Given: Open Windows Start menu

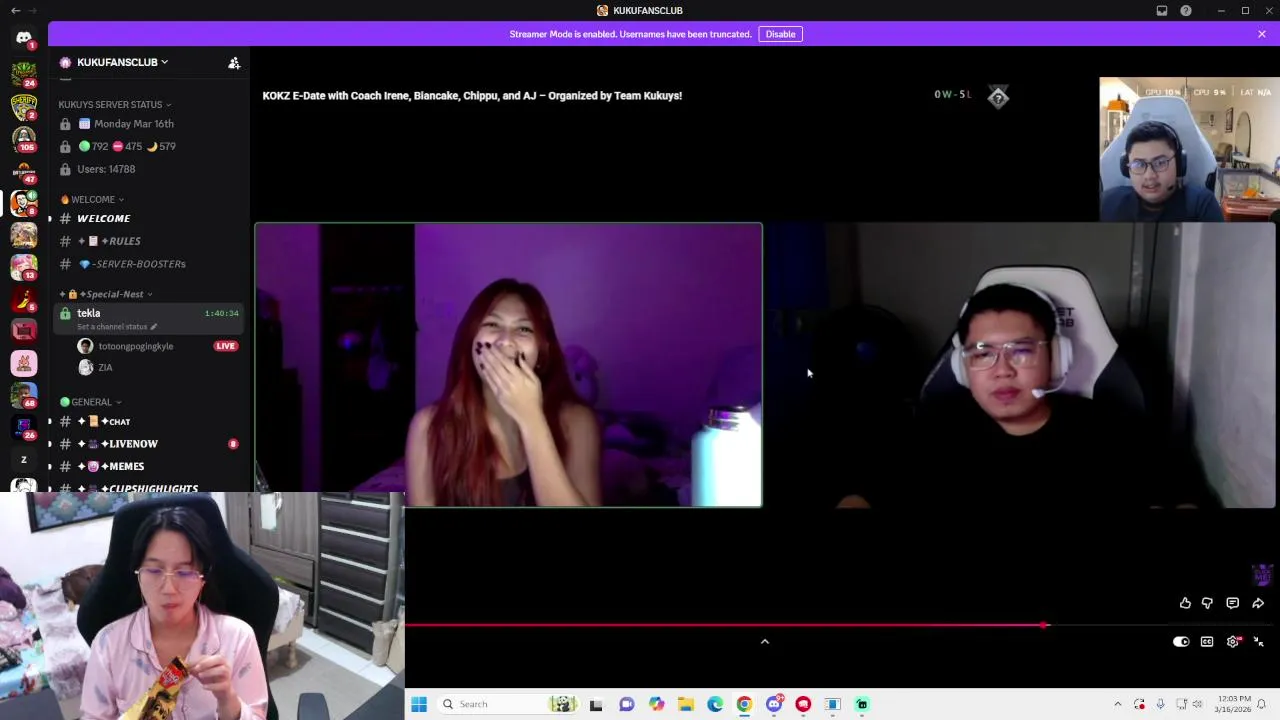Looking at the screenshot, I should pos(419,704).
